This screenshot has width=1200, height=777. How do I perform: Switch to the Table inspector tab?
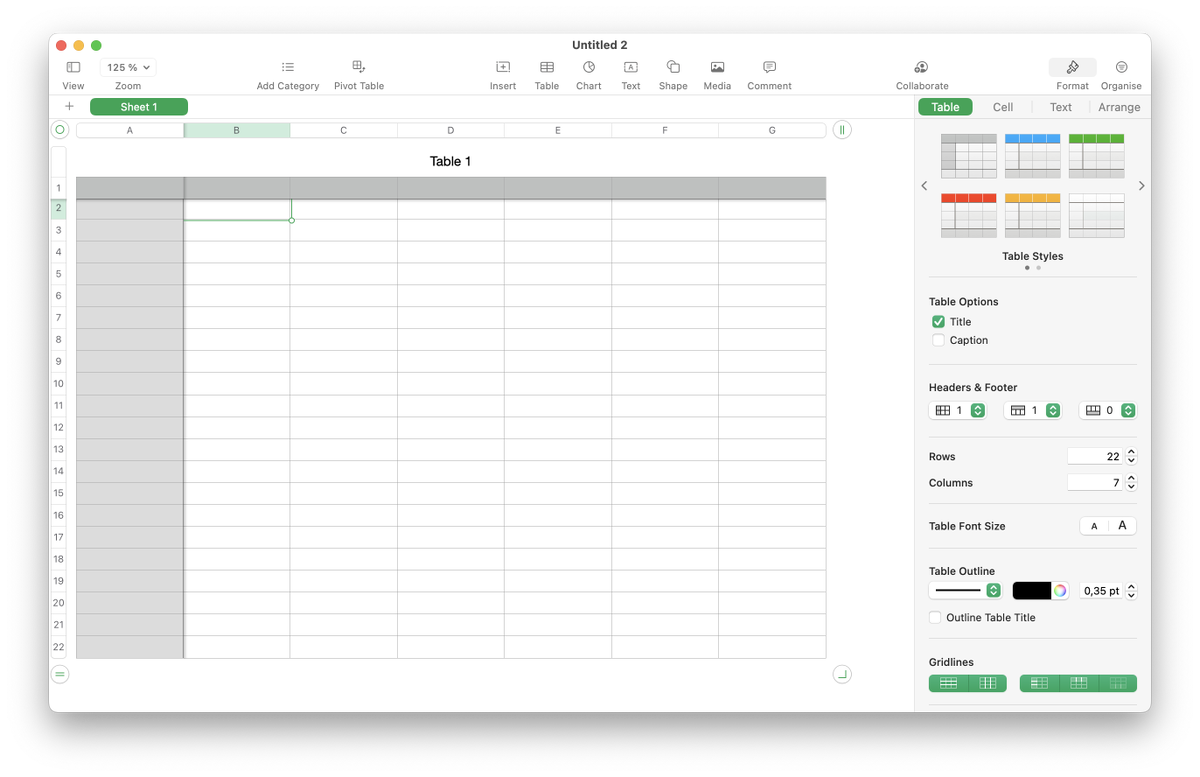945,107
